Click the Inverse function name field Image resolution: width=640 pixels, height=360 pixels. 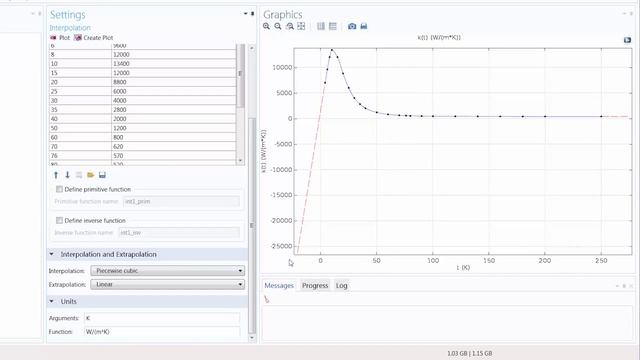pos(179,233)
